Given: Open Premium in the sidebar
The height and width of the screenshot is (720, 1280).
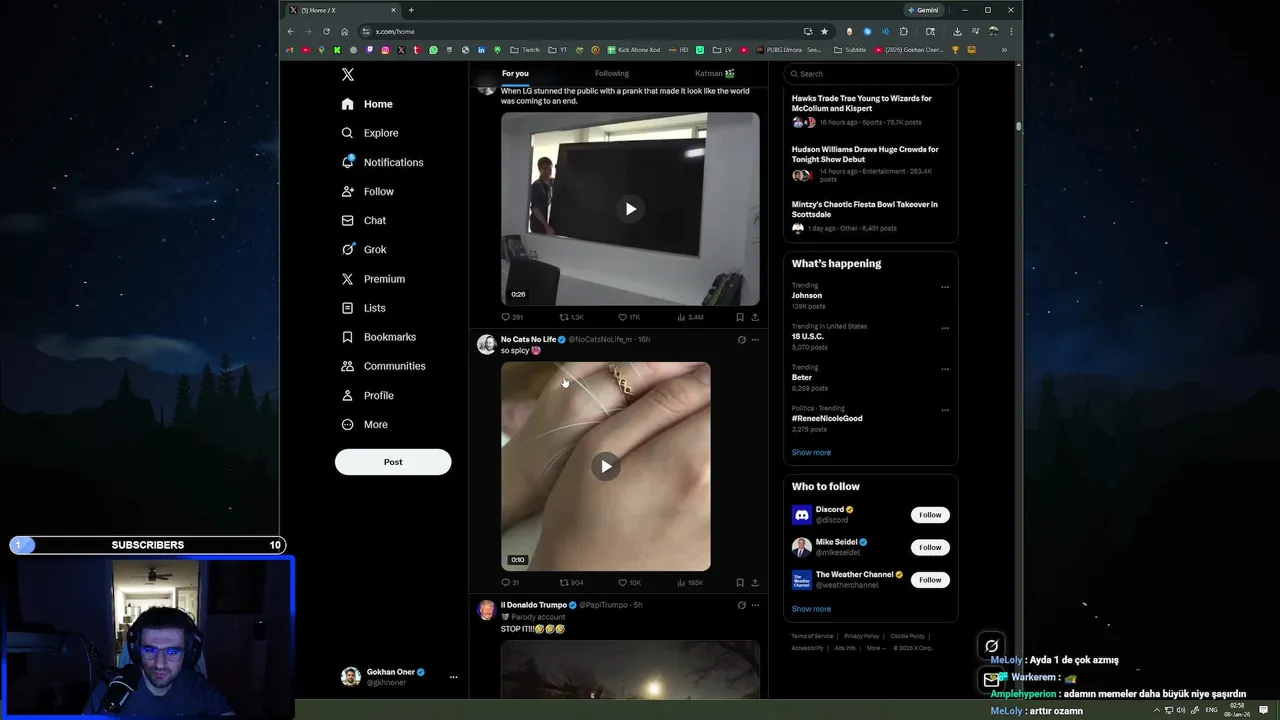Looking at the screenshot, I should 373,279.
